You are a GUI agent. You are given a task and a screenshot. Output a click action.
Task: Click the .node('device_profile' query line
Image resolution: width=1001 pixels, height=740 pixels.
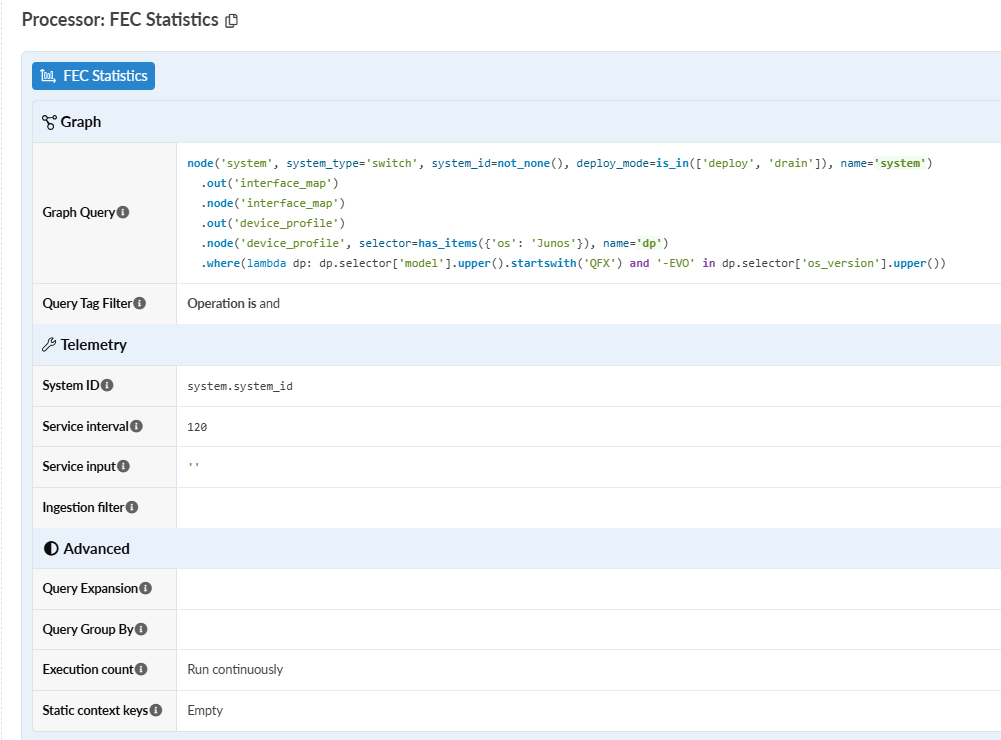point(435,243)
